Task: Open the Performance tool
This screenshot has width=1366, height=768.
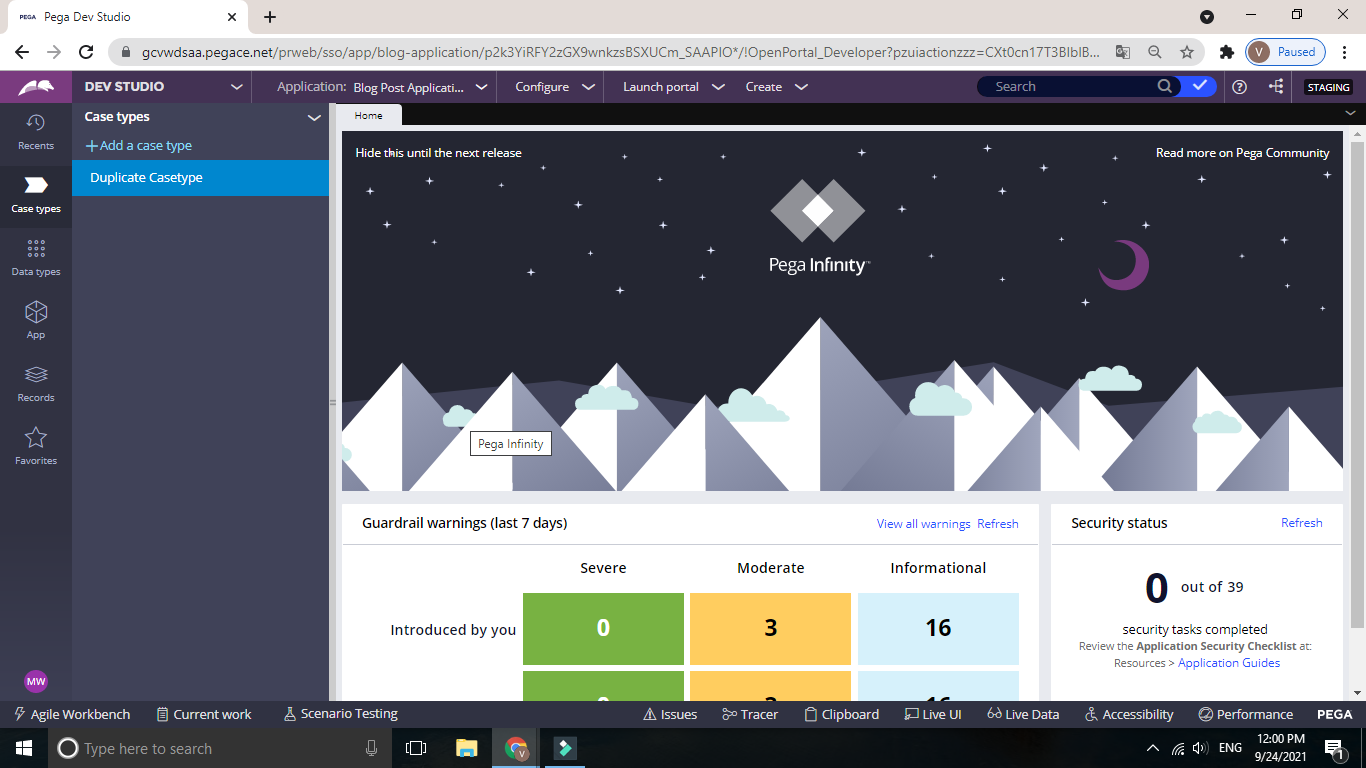Action: point(1246,714)
